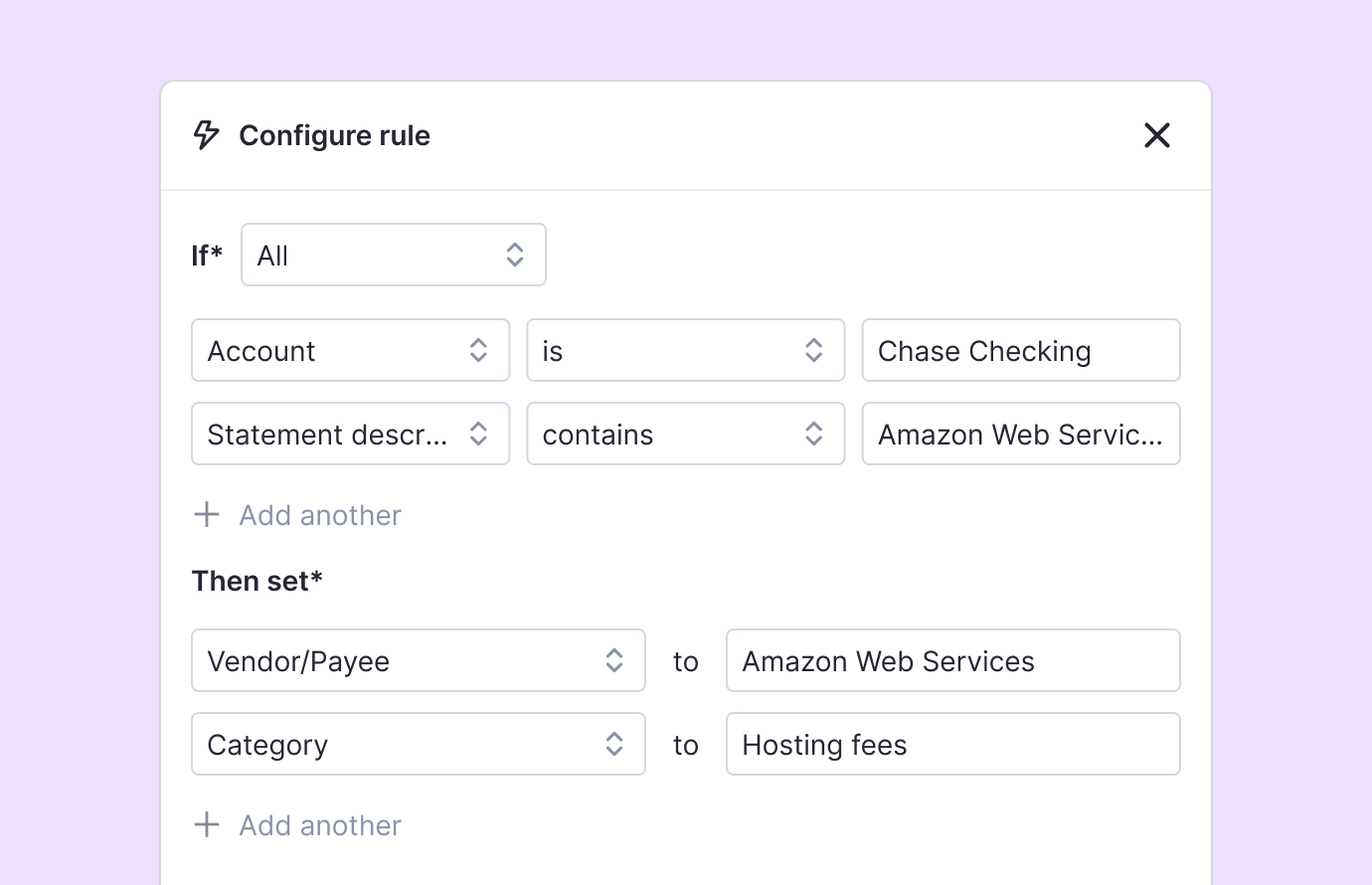
Task: Edit the Hosting fees value field
Action: [952, 745]
